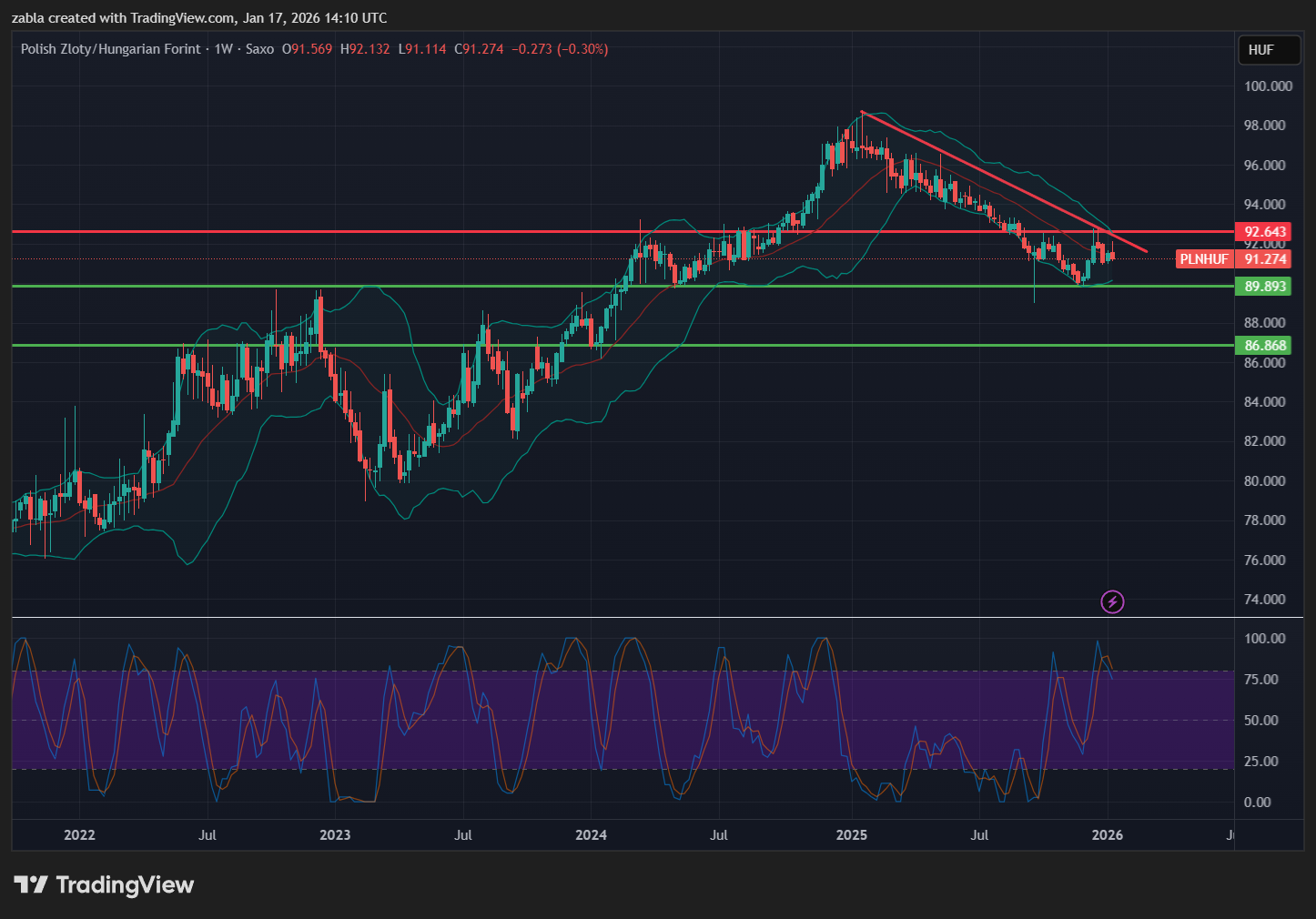Click the 91.274 current price label
Screen dimensions: 1316x919
tap(1265, 259)
